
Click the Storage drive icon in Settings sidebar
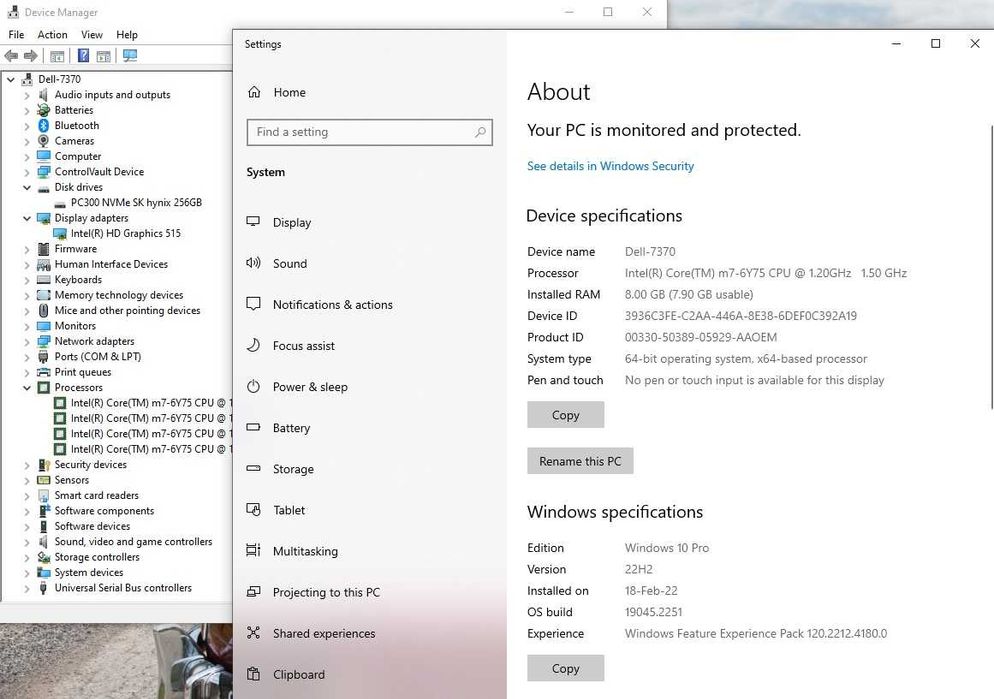tap(254, 469)
